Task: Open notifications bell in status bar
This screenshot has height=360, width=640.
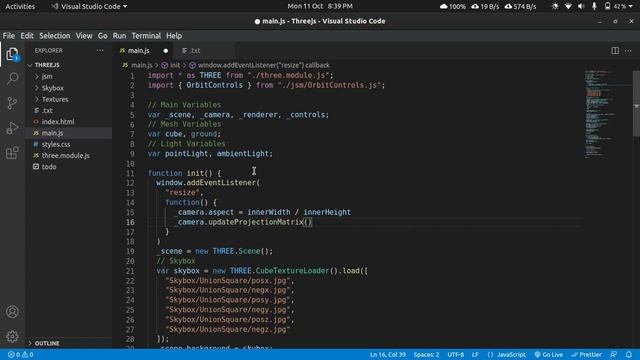Action: 629,355
